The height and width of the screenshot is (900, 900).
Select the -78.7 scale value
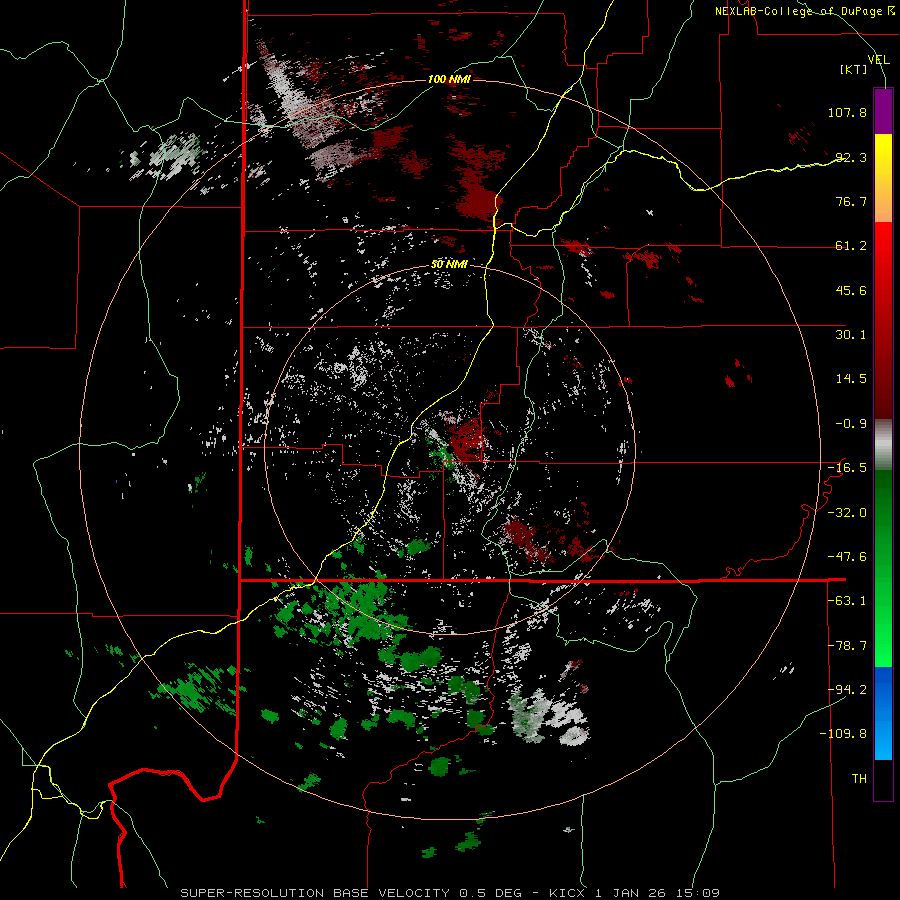pos(847,646)
